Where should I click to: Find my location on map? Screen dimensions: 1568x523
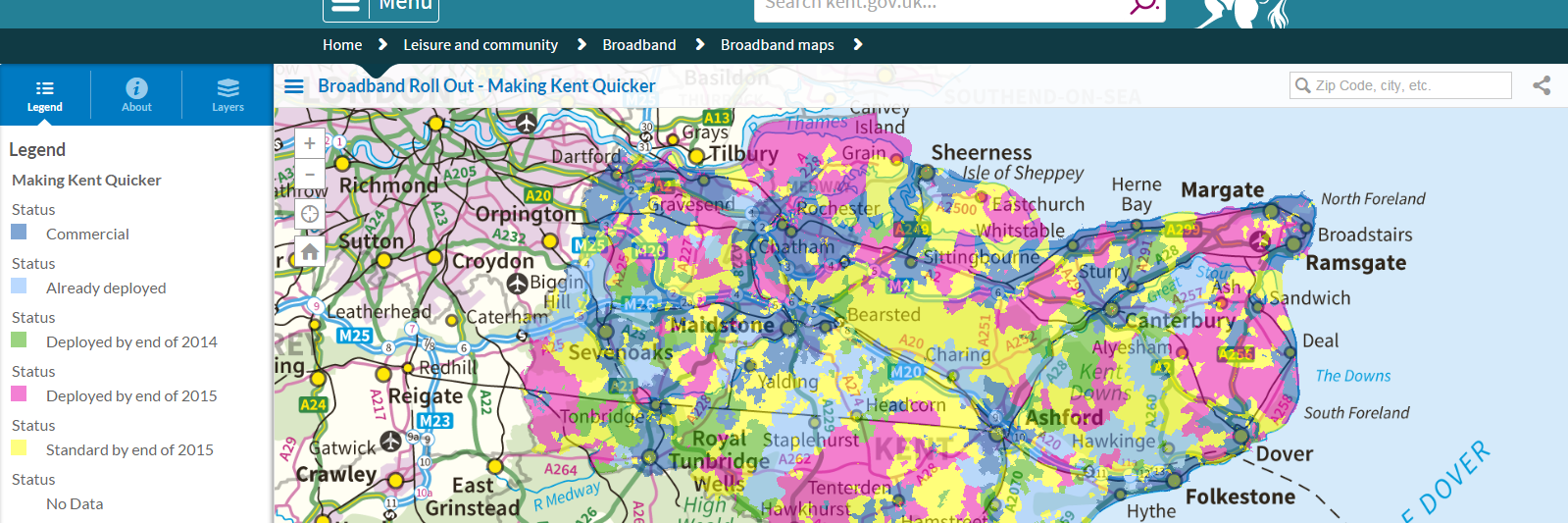point(310,214)
